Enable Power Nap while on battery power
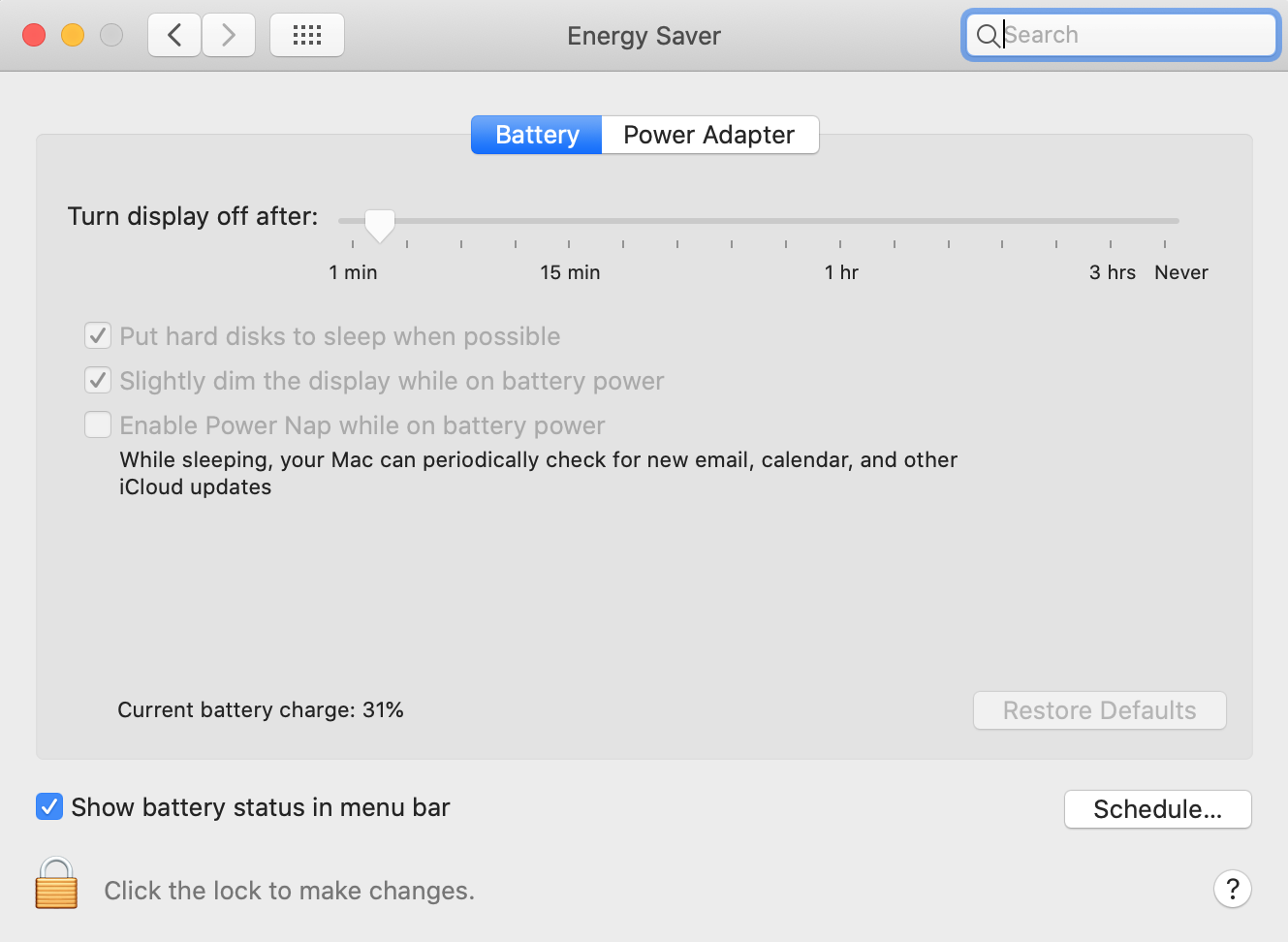The image size is (1288, 942). point(98,425)
